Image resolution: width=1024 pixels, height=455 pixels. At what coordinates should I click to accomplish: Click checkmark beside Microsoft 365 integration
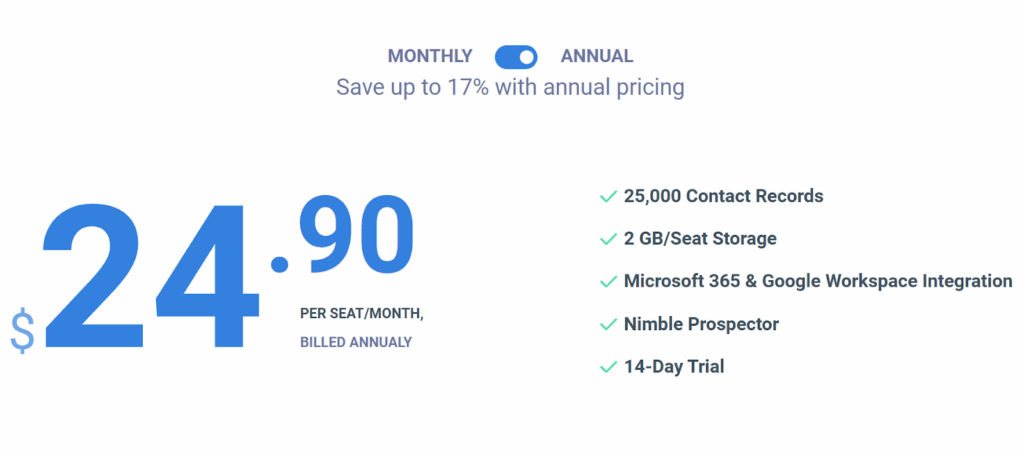607,282
